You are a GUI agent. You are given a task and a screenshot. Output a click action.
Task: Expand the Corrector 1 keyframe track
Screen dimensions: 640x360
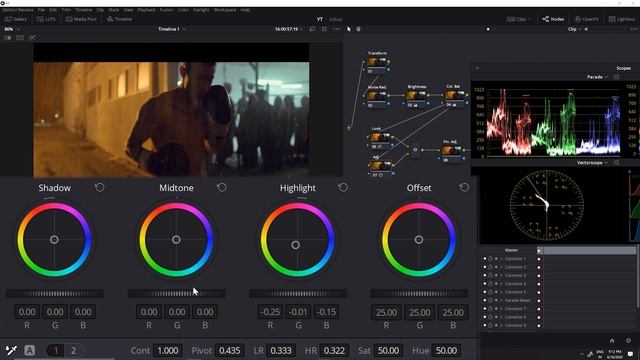coord(501,259)
